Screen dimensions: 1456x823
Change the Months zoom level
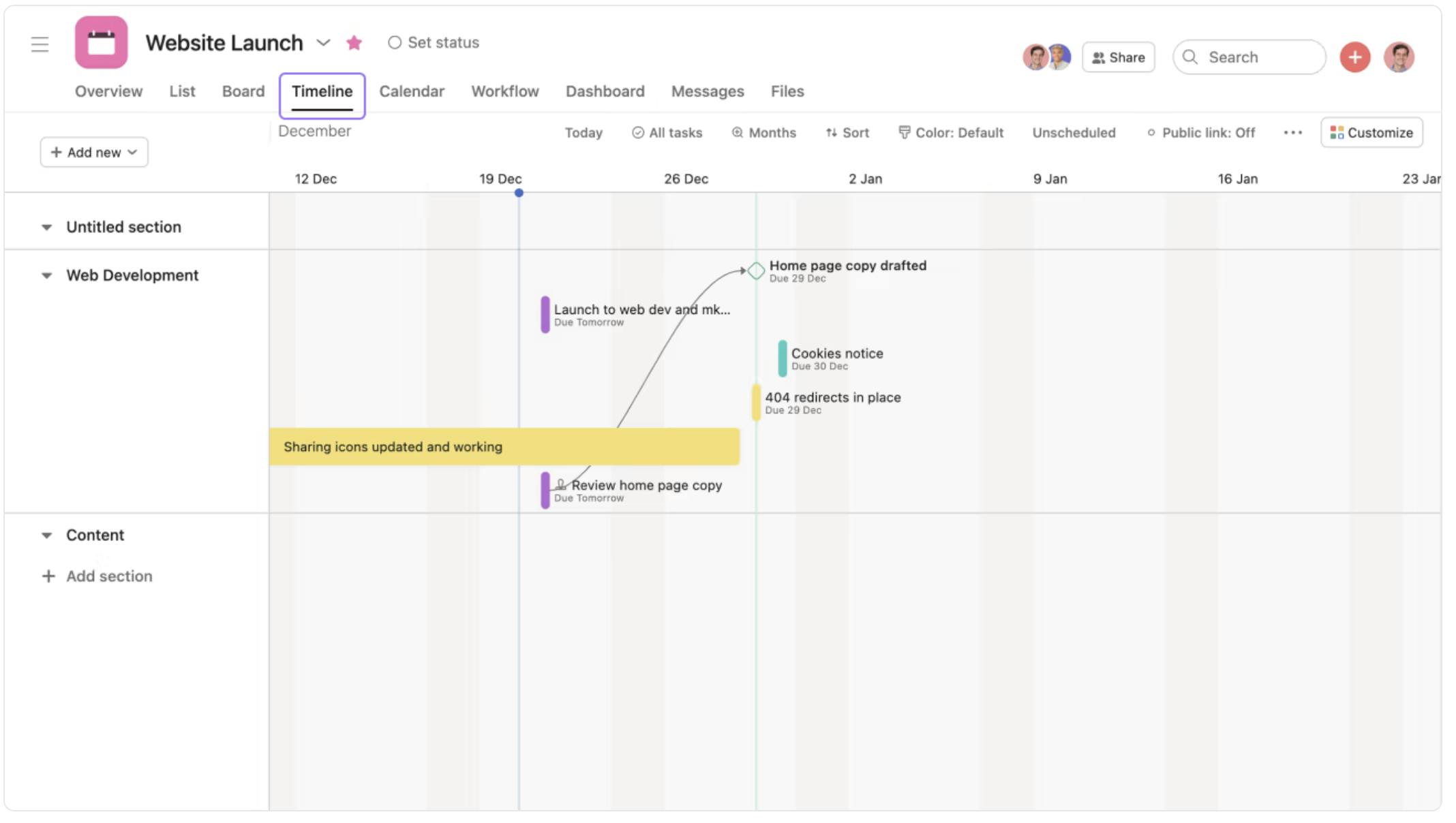coord(763,133)
